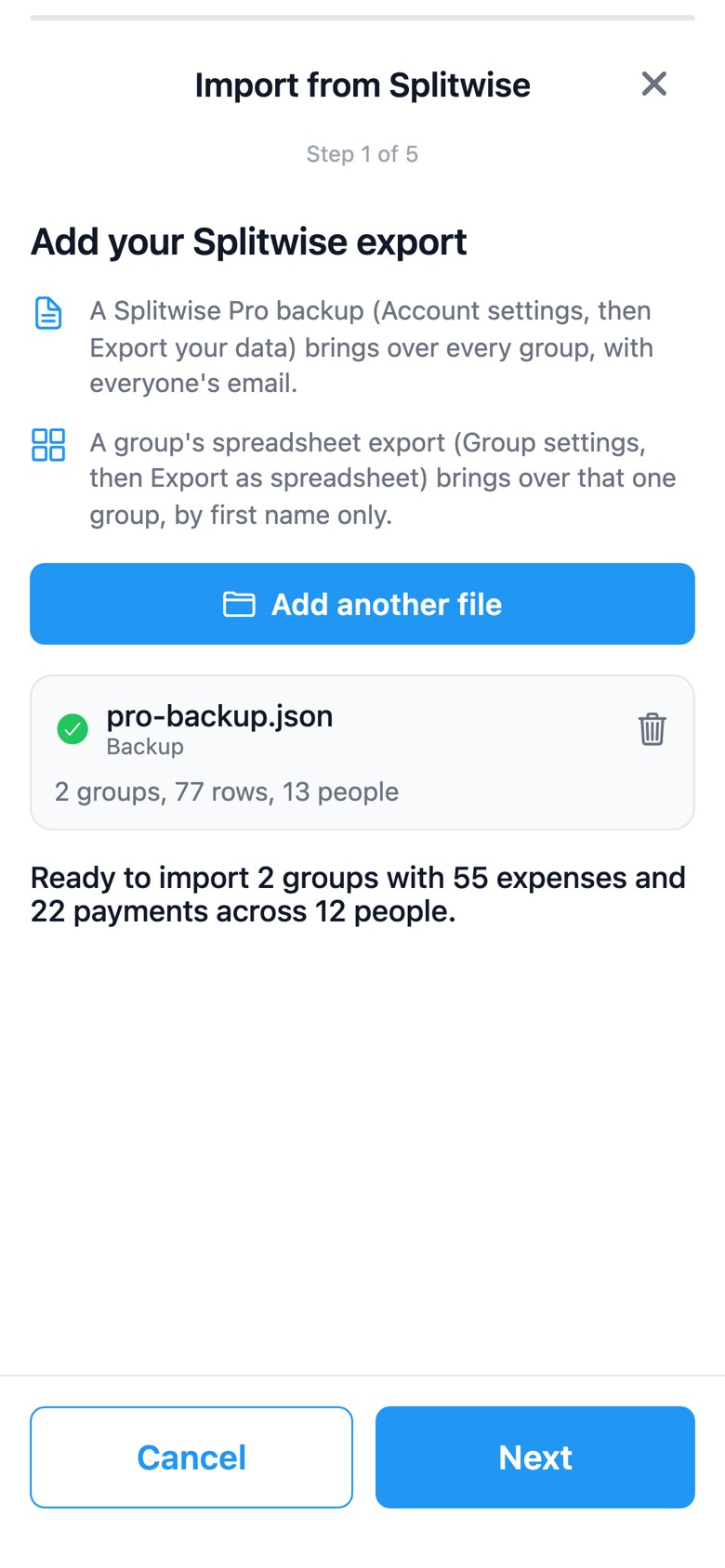Proceed with the Next button
This screenshot has height=1568, width=725.
tap(535, 1457)
